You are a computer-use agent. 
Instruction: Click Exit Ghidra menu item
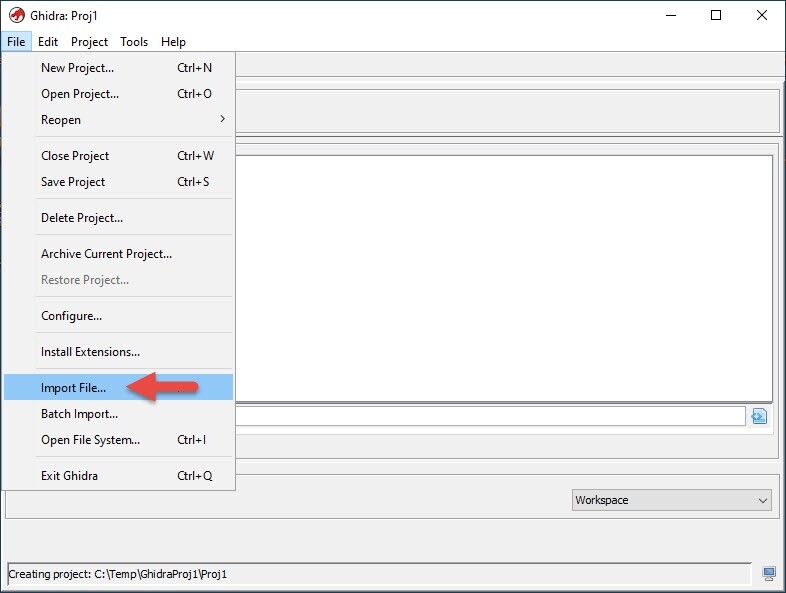point(69,476)
